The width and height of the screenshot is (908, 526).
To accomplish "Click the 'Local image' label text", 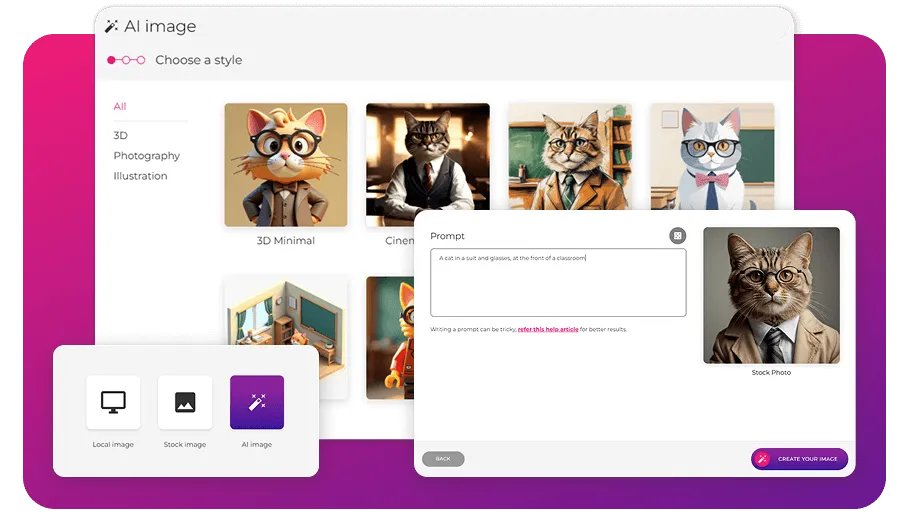I will pos(113,444).
